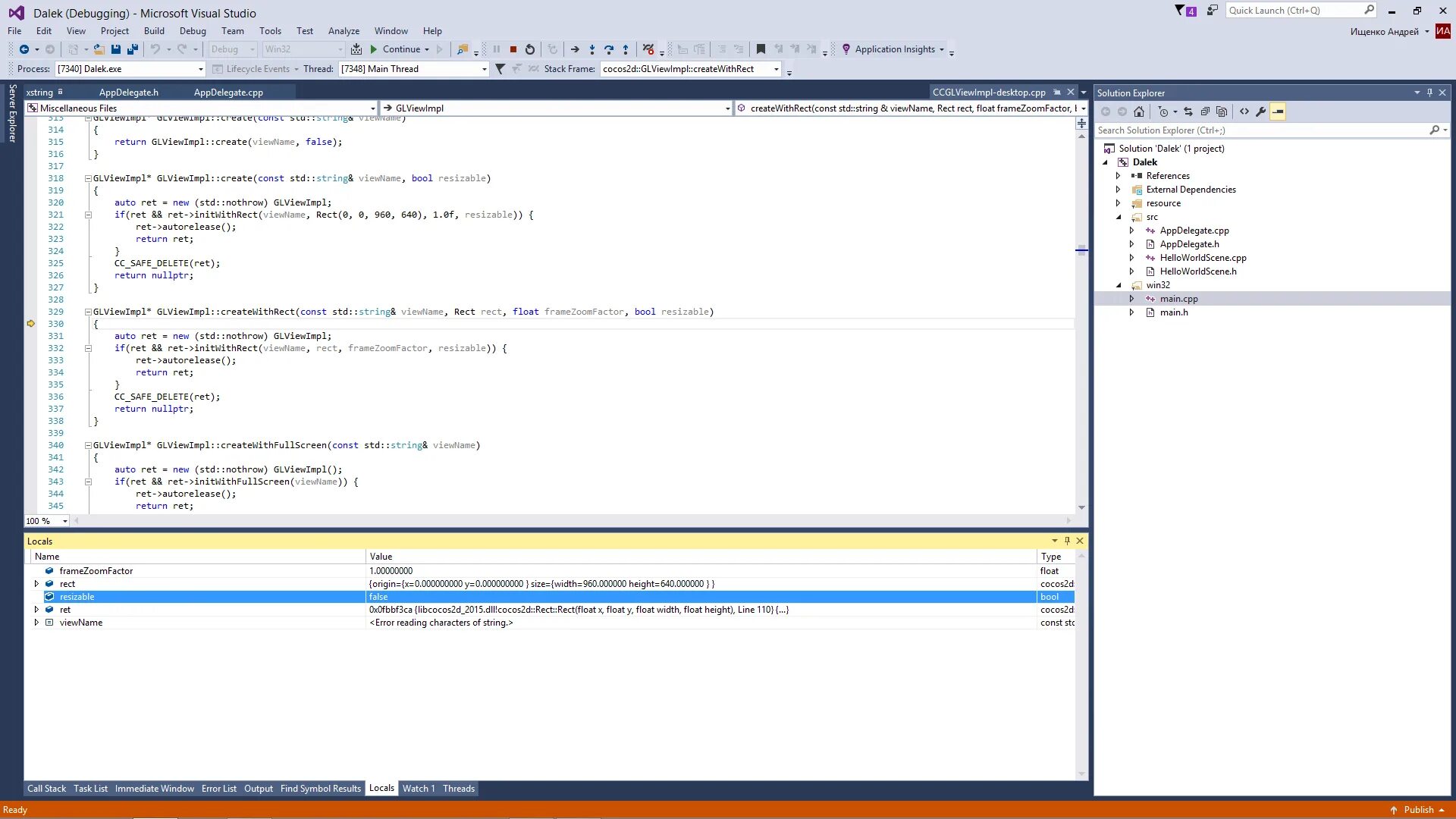Open the Immediate Window tab

pyautogui.click(x=154, y=789)
